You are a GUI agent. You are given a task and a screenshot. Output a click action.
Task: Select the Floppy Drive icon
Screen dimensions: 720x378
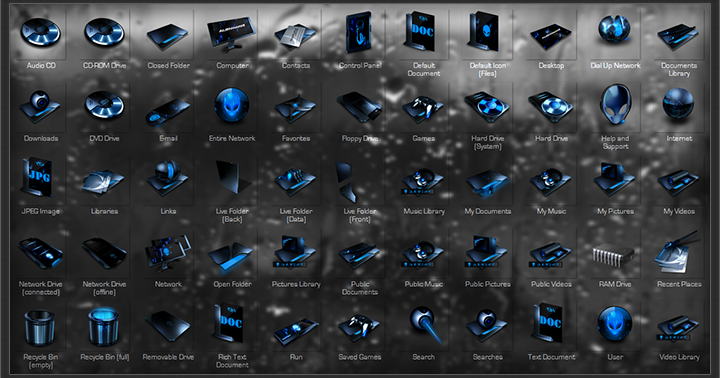coord(359,107)
